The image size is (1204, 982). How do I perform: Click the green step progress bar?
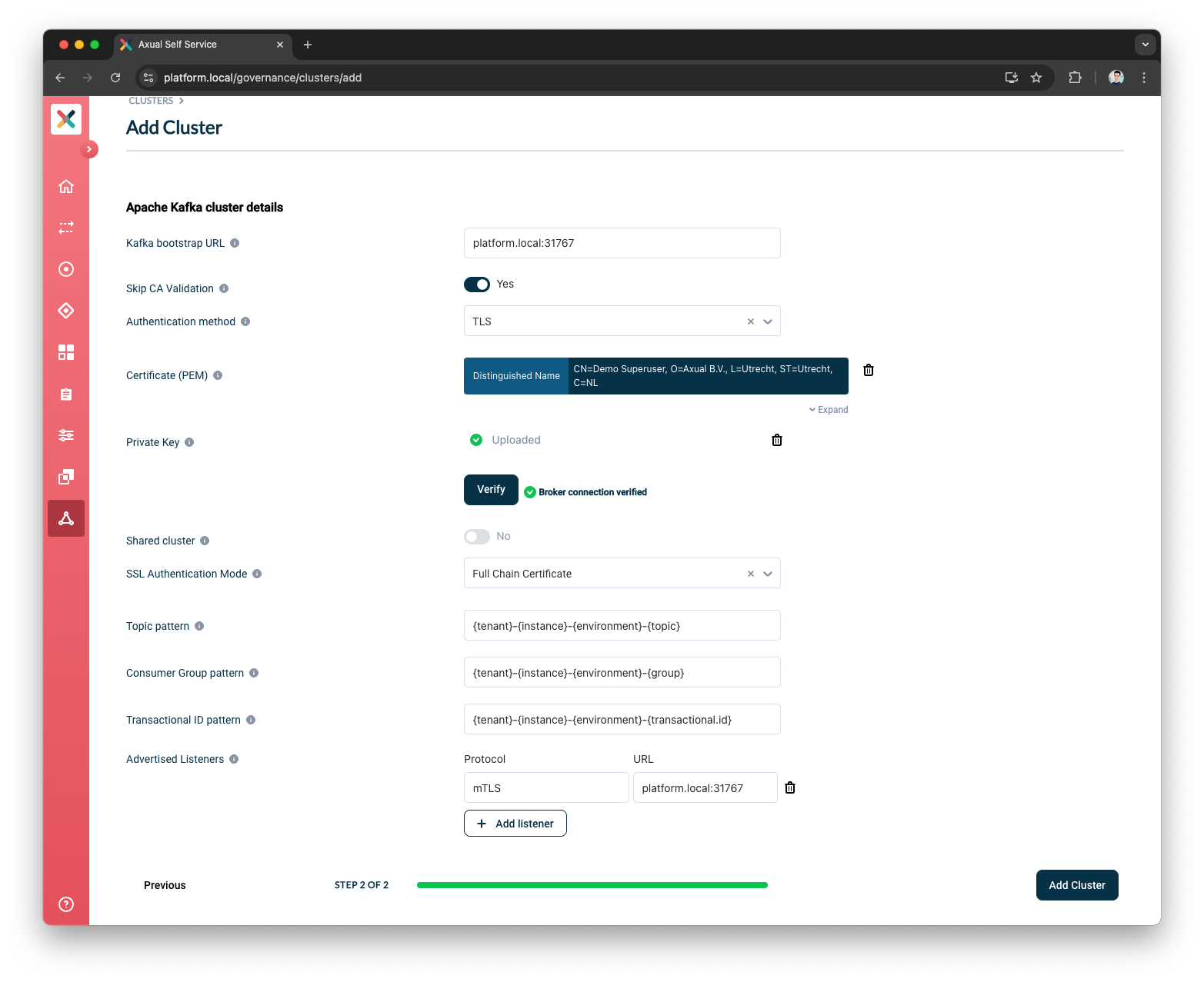tap(592, 885)
